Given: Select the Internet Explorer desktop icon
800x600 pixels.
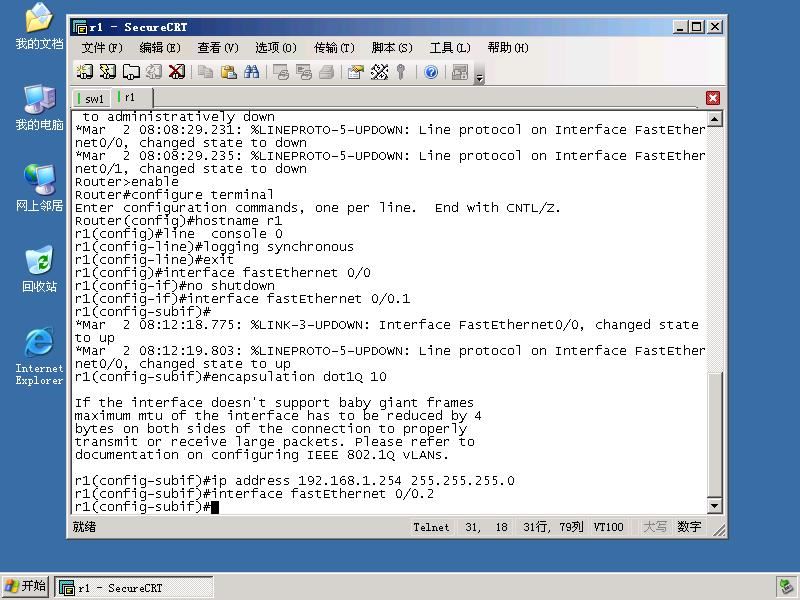Looking at the screenshot, I should (x=39, y=356).
